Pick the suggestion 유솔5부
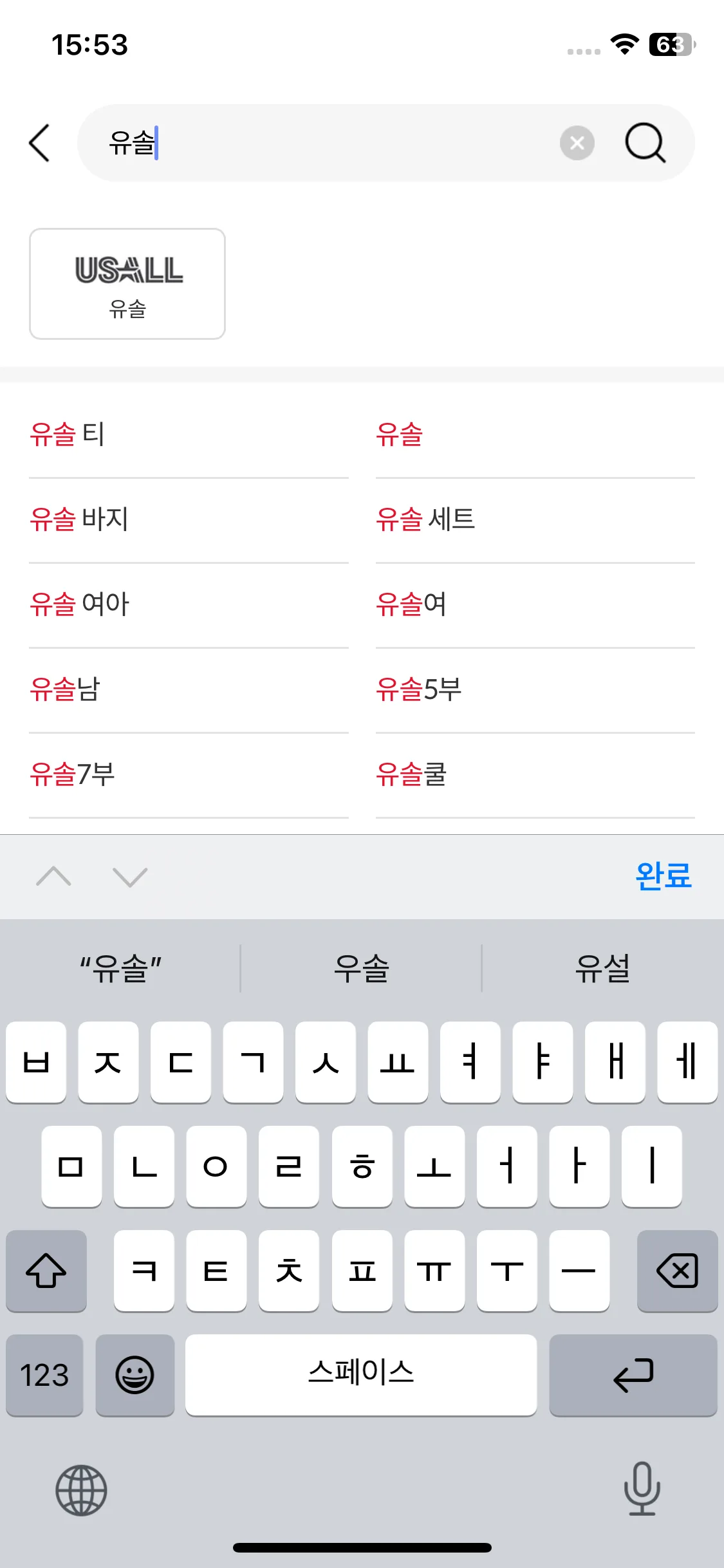 pos(419,689)
